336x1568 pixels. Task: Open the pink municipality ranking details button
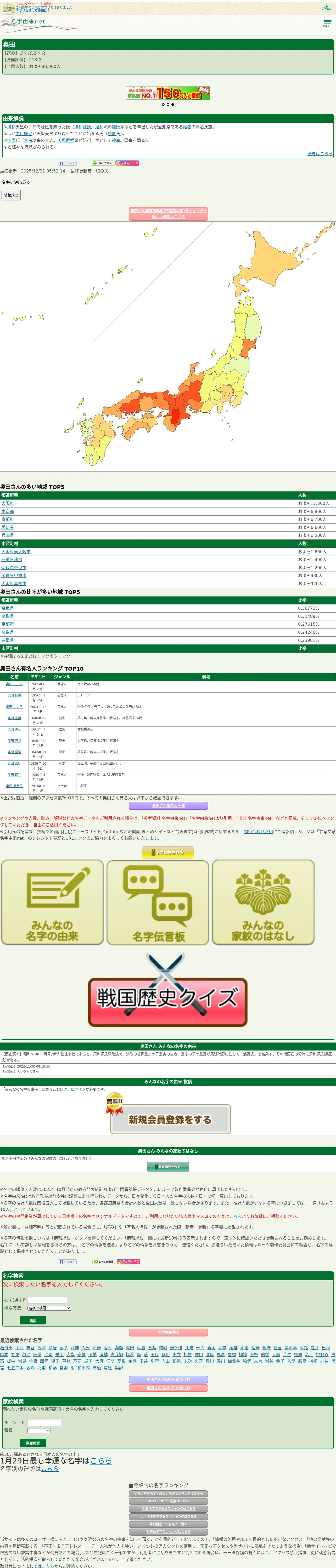pos(168,214)
